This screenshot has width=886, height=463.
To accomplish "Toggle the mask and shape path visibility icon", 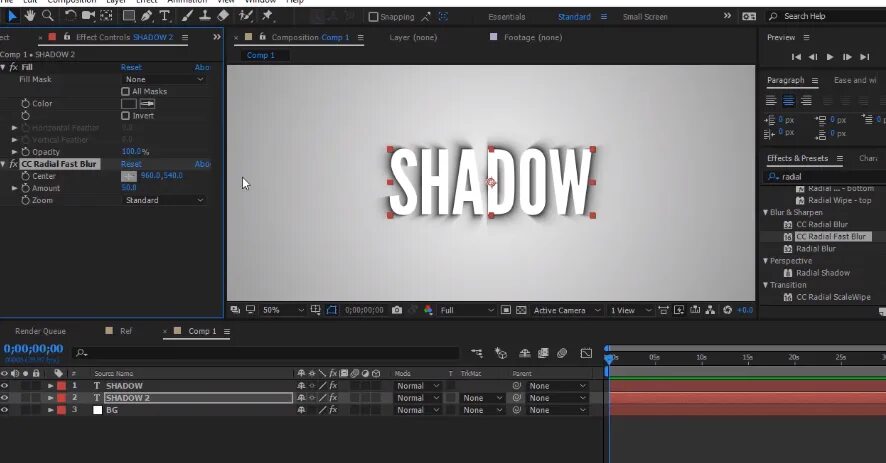I will 332,310.
